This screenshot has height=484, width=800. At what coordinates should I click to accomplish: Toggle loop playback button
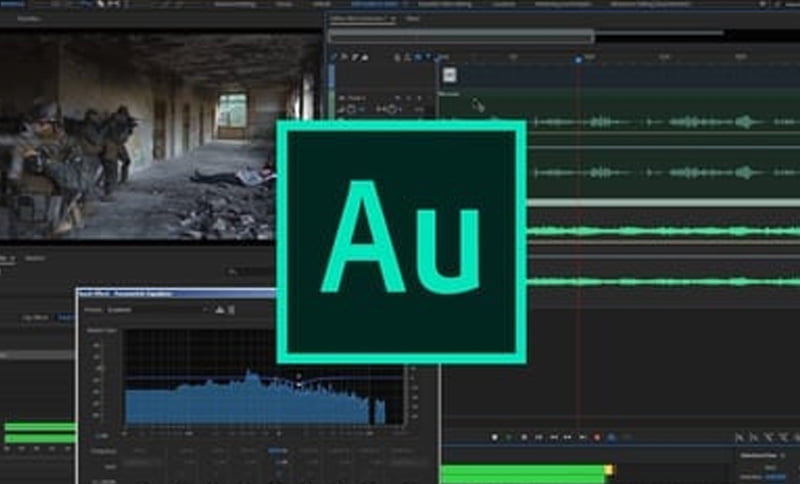pyautogui.click(x=612, y=437)
